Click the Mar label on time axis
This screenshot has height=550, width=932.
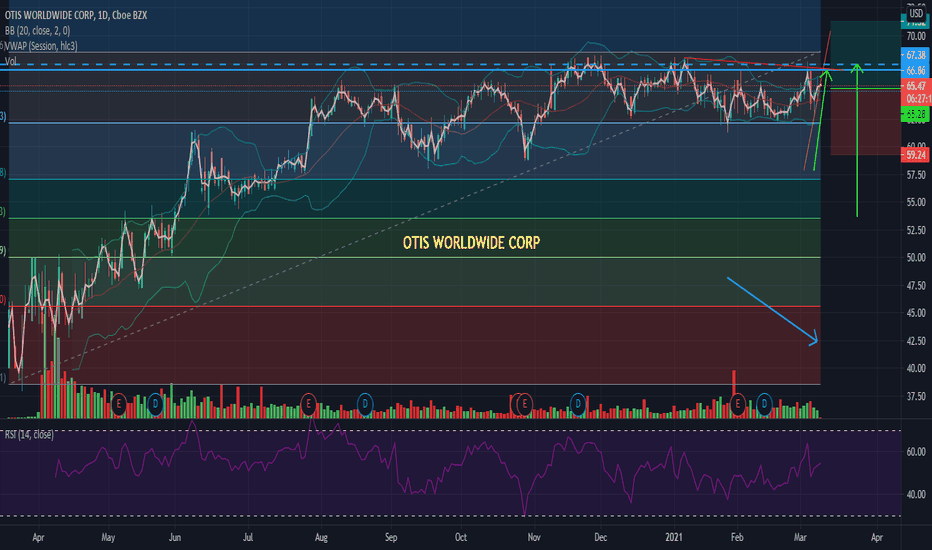[800, 538]
